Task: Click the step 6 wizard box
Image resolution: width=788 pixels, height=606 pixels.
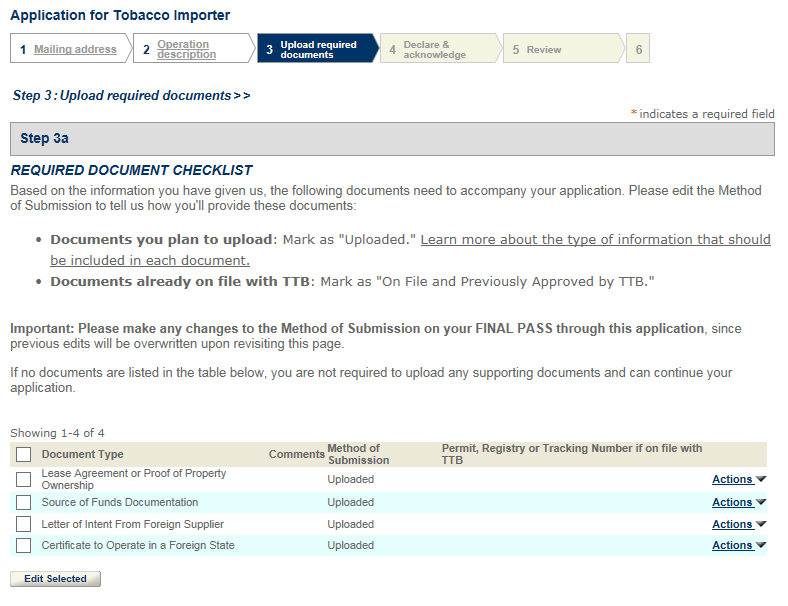Action: [x=638, y=49]
